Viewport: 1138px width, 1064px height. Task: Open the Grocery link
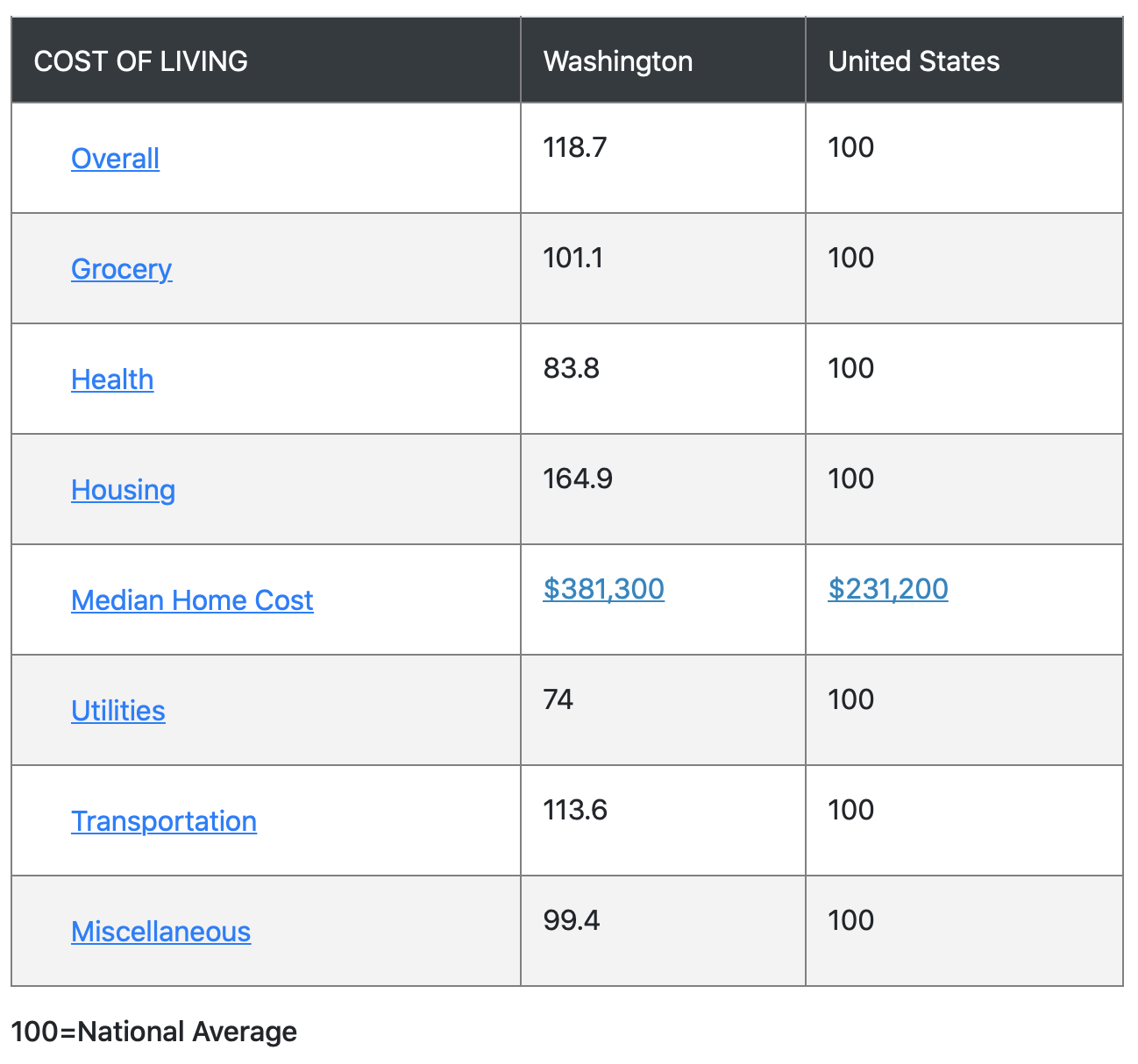121,269
